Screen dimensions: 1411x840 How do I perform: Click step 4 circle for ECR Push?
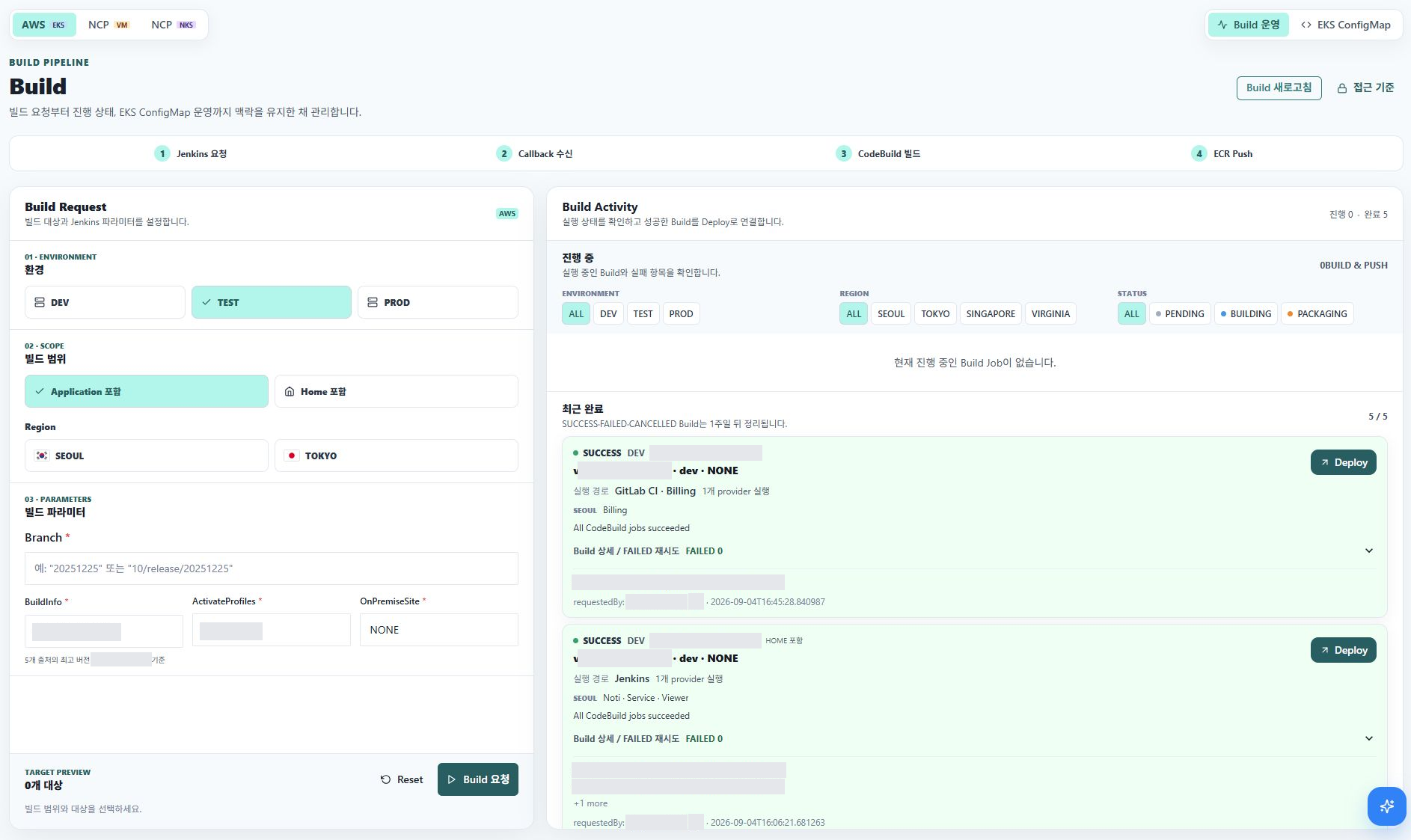[1199, 153]
